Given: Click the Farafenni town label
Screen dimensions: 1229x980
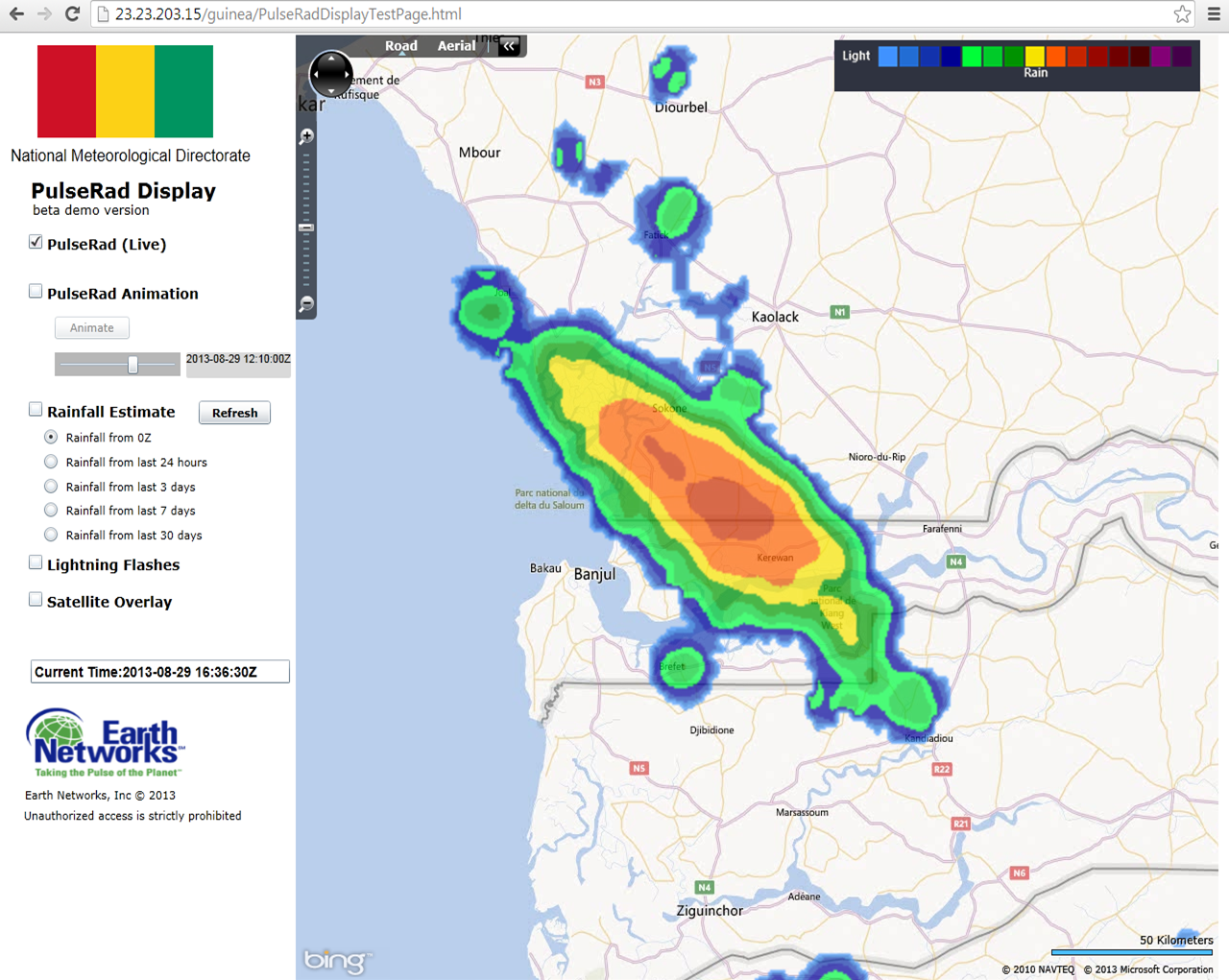Looking at the screenshot, I should tap(942, 529).
